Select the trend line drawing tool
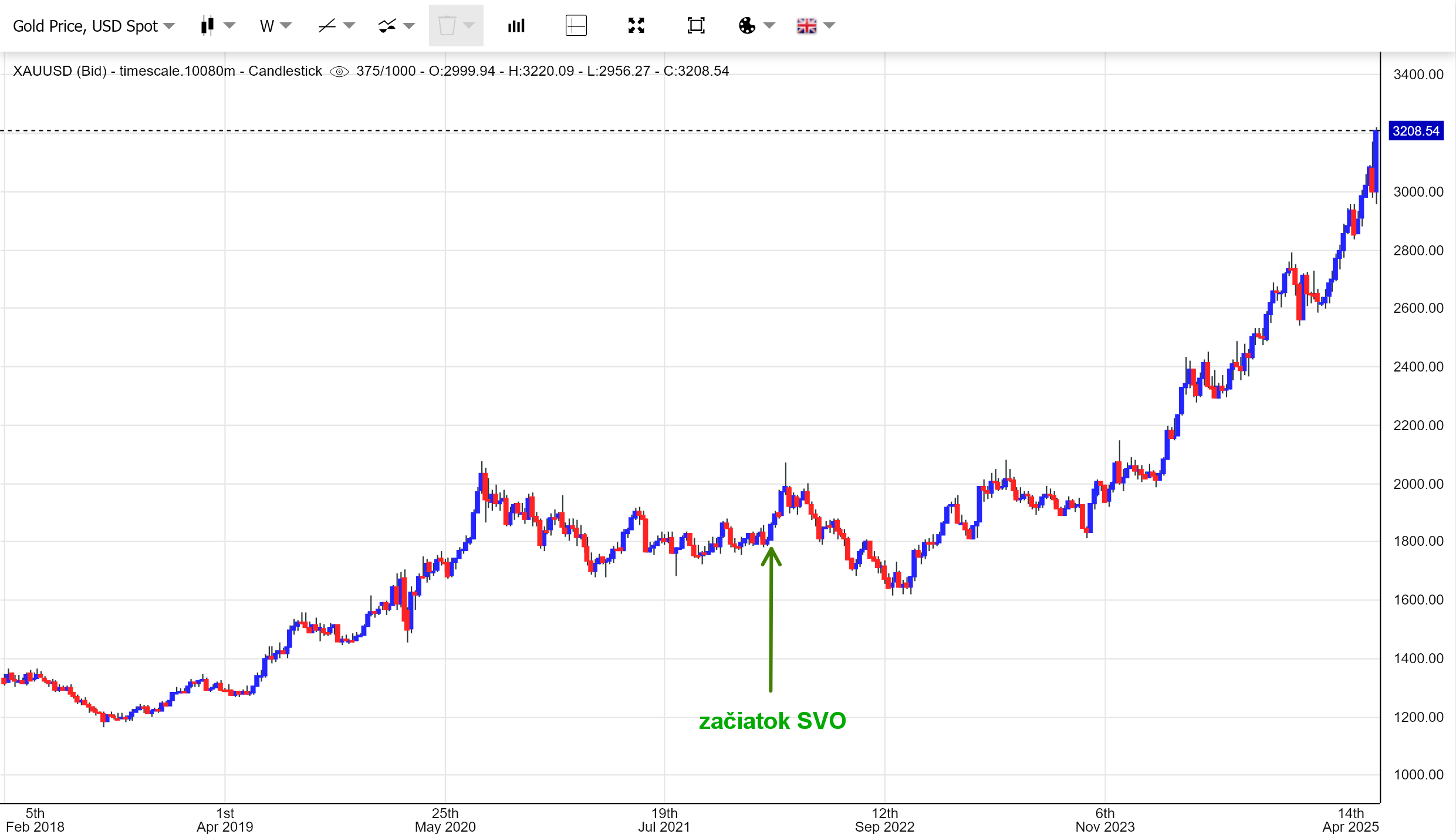1456x834 pixels. point(327,26)
